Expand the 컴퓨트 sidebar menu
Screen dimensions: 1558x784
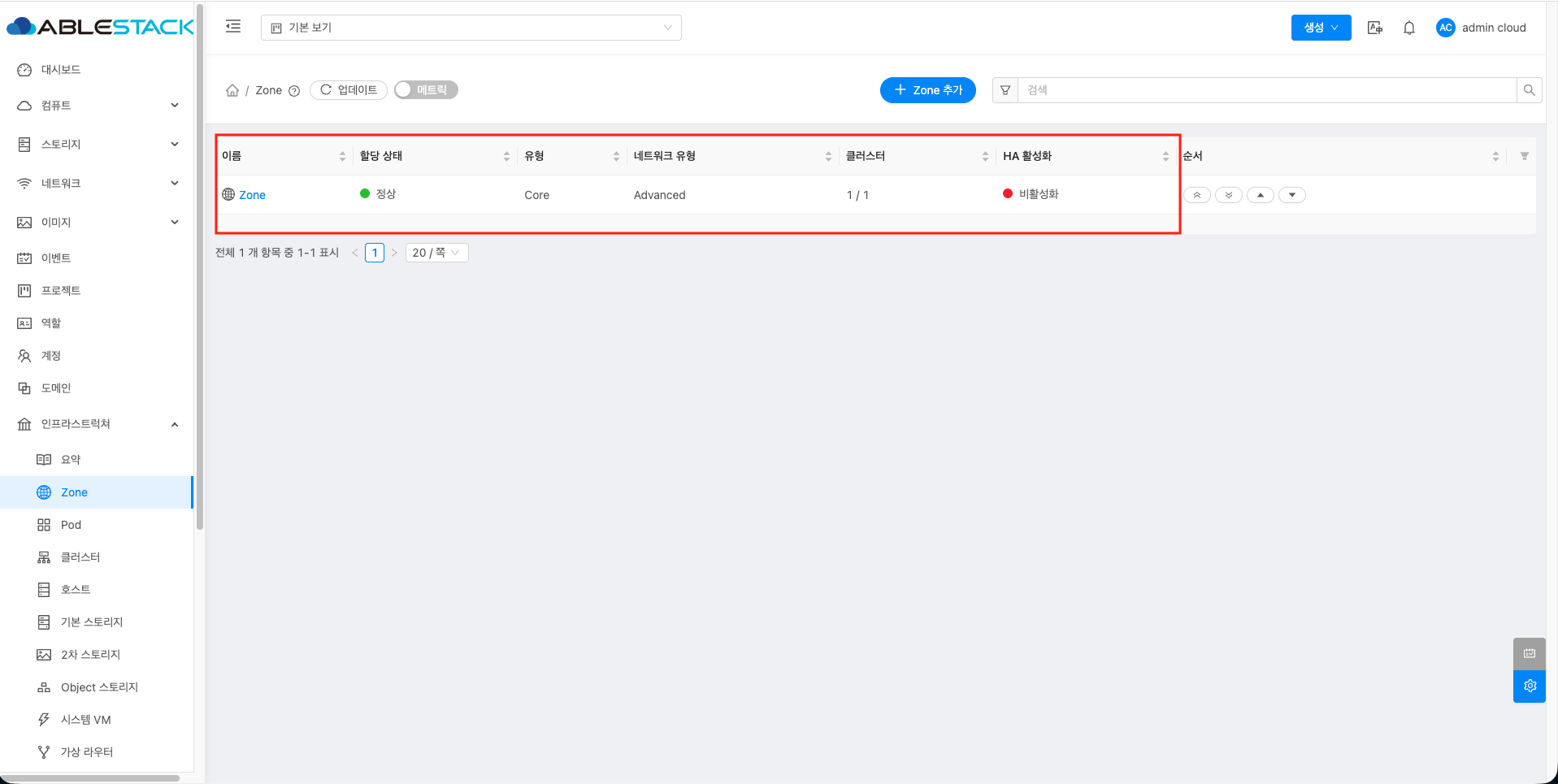coord(98,106)
